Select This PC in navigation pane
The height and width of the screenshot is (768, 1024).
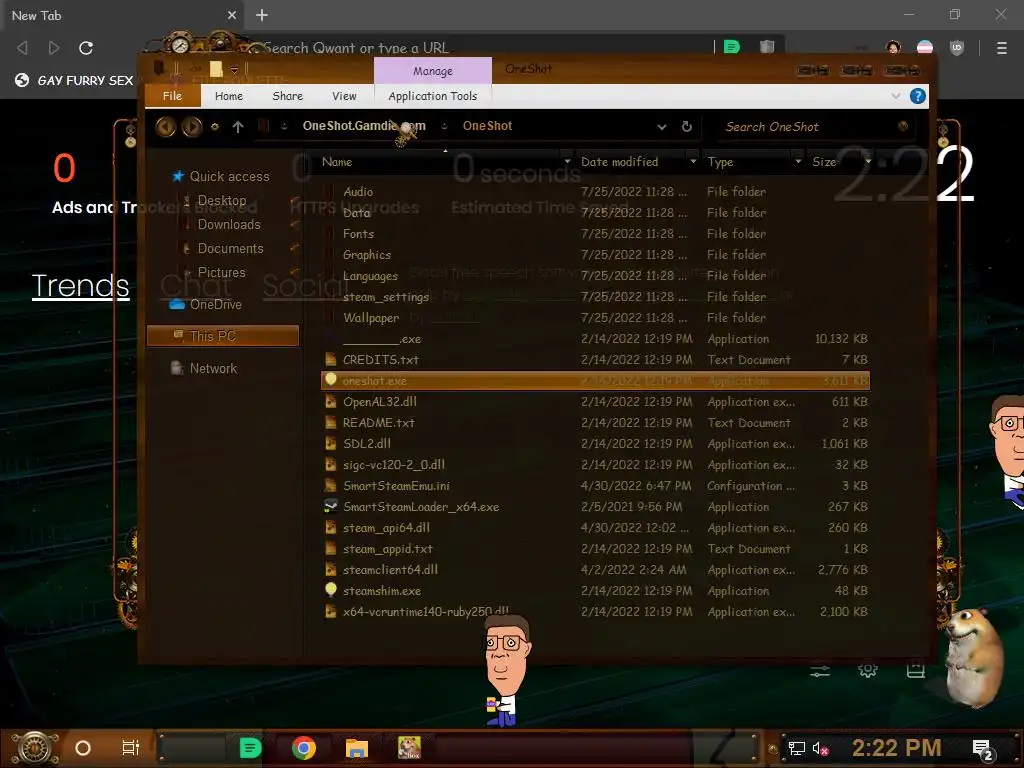coord(223,336)
